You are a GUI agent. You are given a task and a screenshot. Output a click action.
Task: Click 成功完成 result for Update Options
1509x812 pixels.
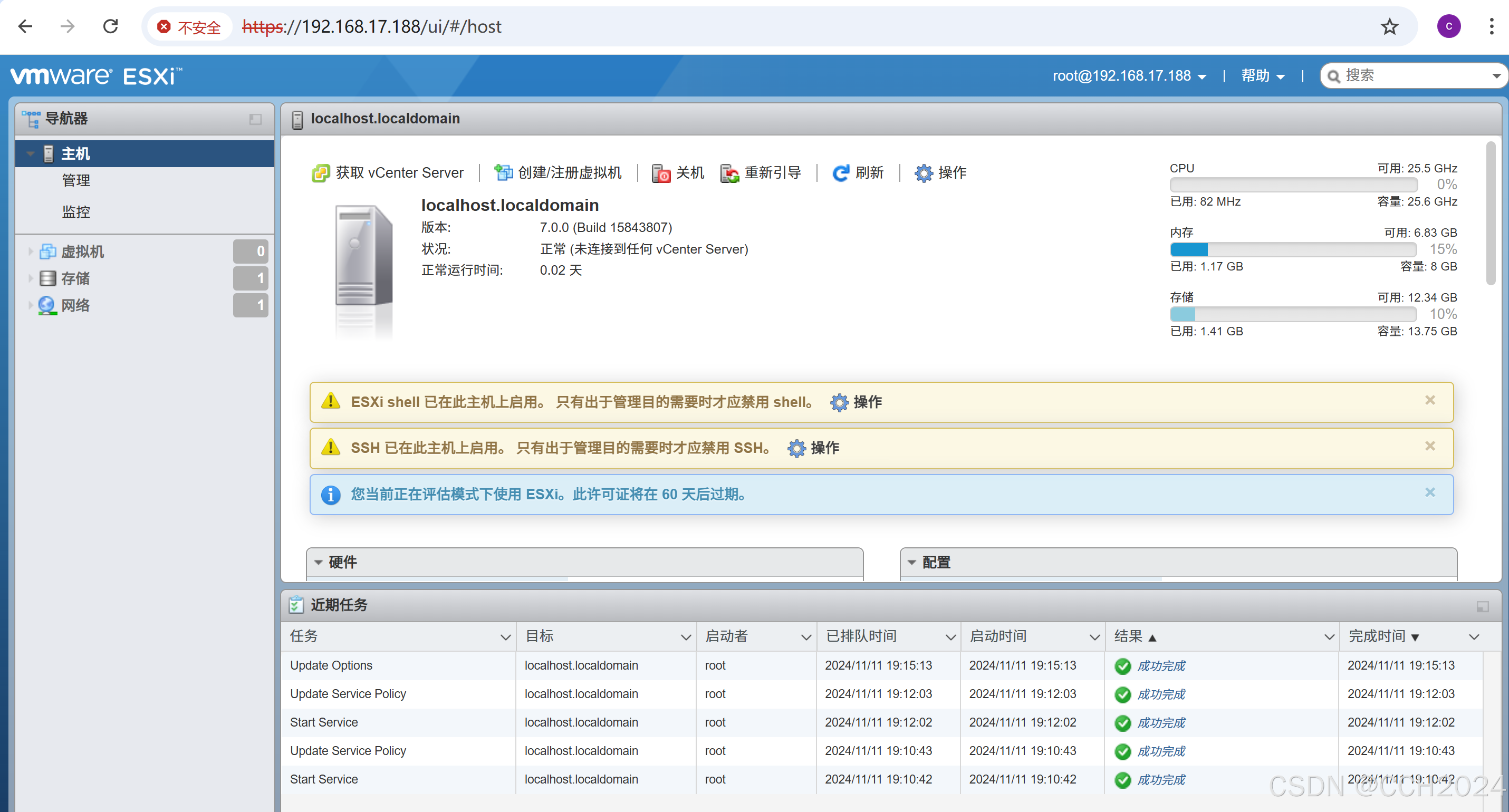pos(1160,666)
